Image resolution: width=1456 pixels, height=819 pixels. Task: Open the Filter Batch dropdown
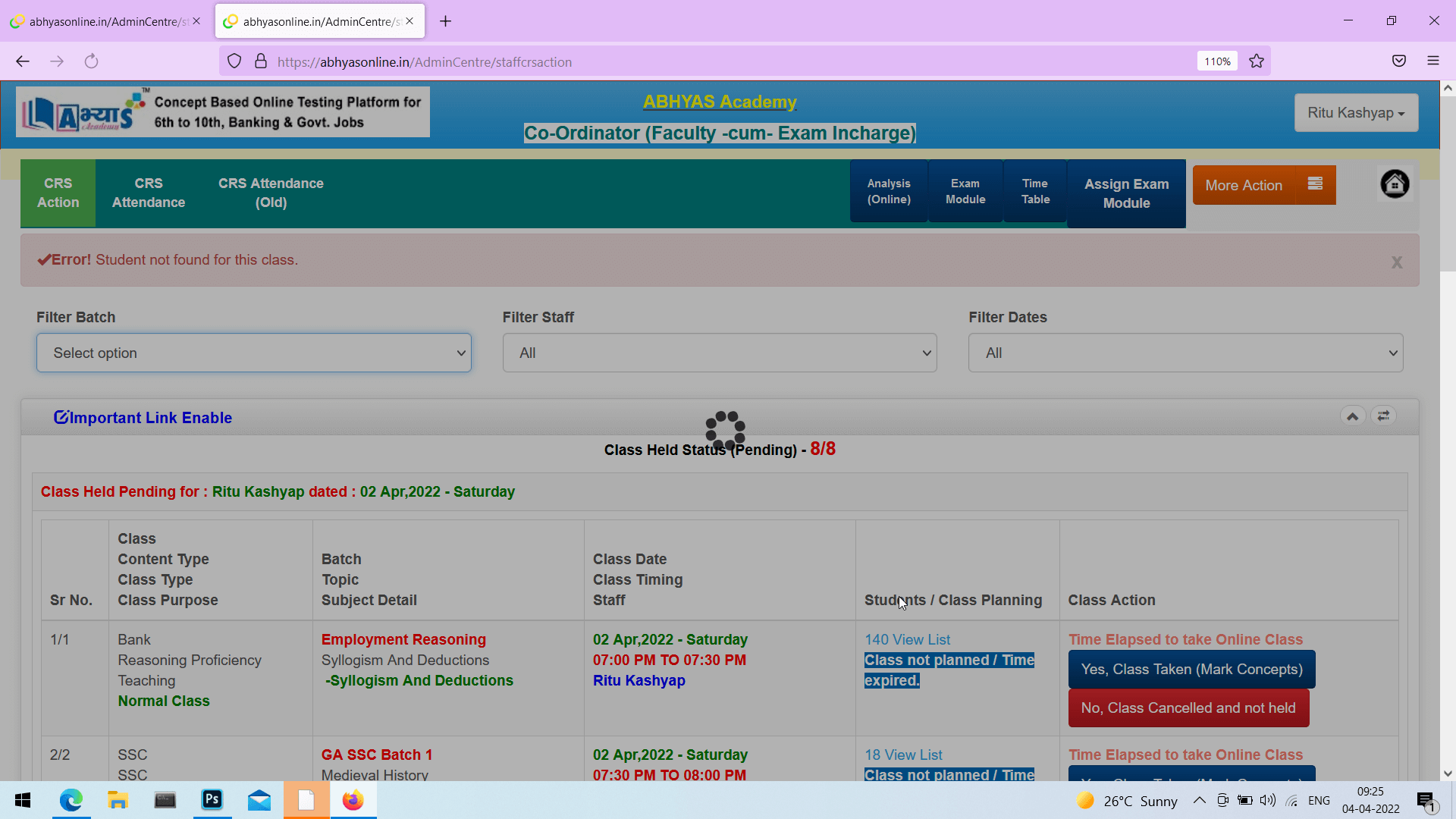click(x=253, y=353)
